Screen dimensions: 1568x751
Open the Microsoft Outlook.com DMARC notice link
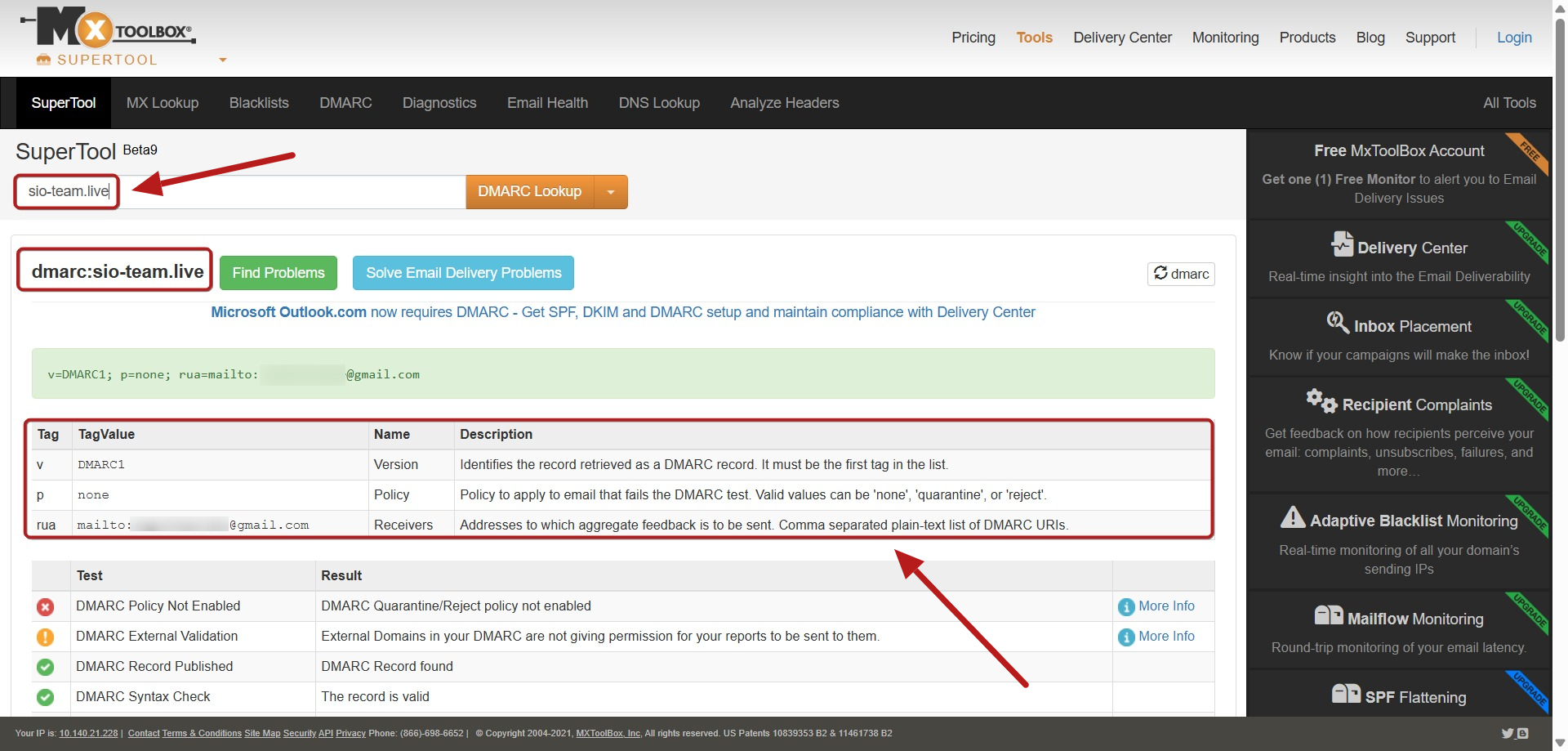pos(623,312)
